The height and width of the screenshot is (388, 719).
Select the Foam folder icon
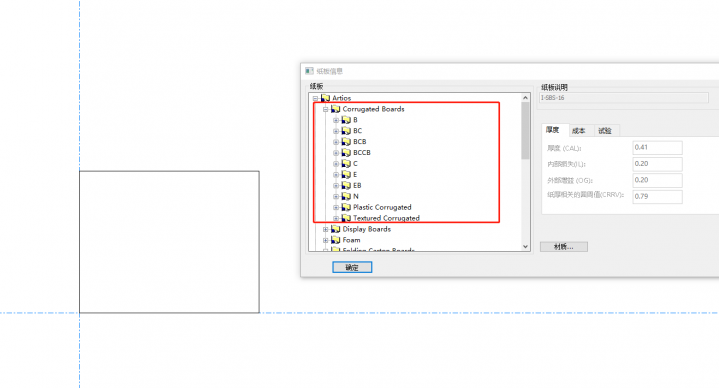[336, 240]
